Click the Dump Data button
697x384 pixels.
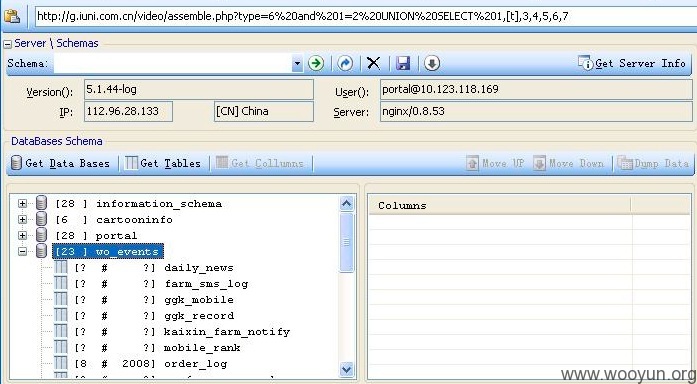tap(653, 163)
